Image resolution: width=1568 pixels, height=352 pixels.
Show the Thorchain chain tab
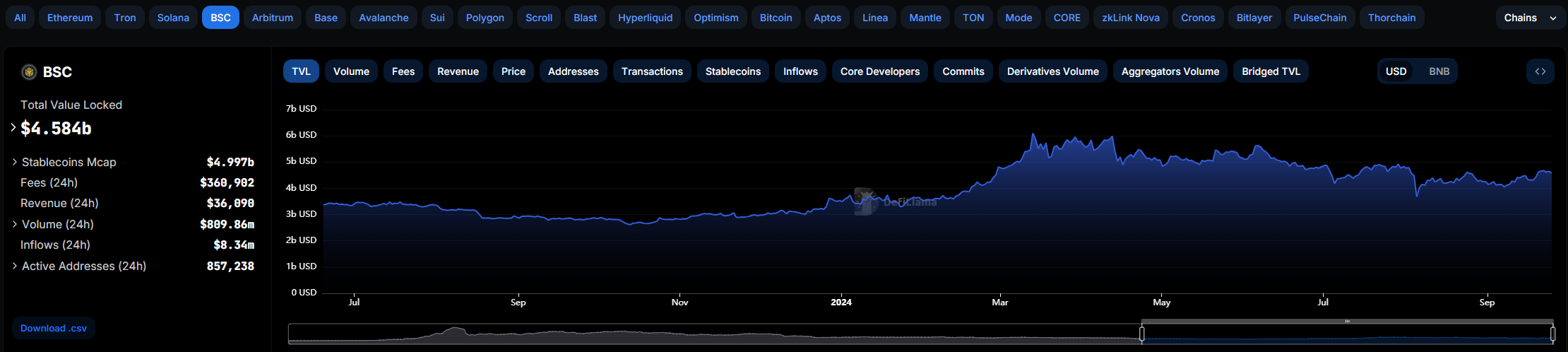1391,18
